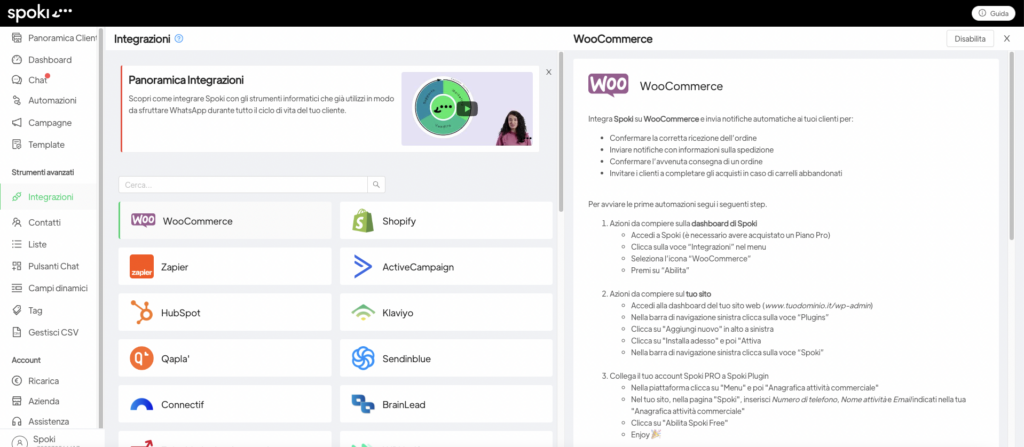The width and height of the screenshot is (1024, 447).
Task: Open the HubSpot integration card
Action: [x=225, y=313]
